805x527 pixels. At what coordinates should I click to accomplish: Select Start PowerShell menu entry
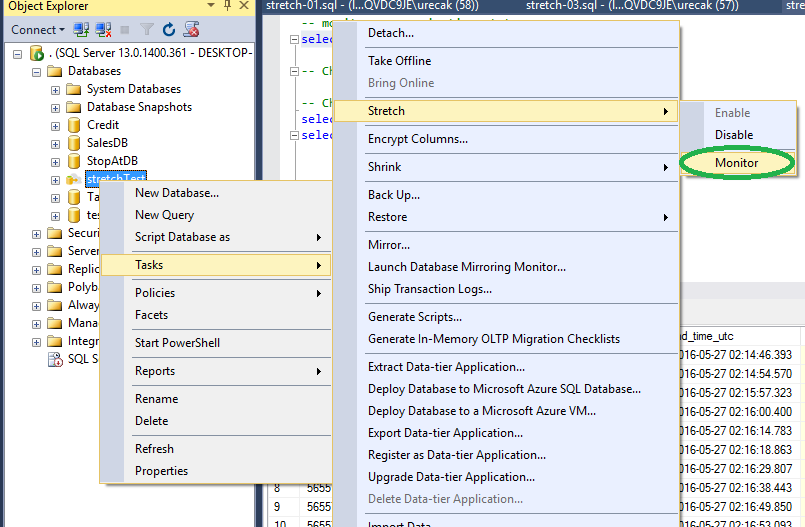pyautogui.click(x=216, y=343)
